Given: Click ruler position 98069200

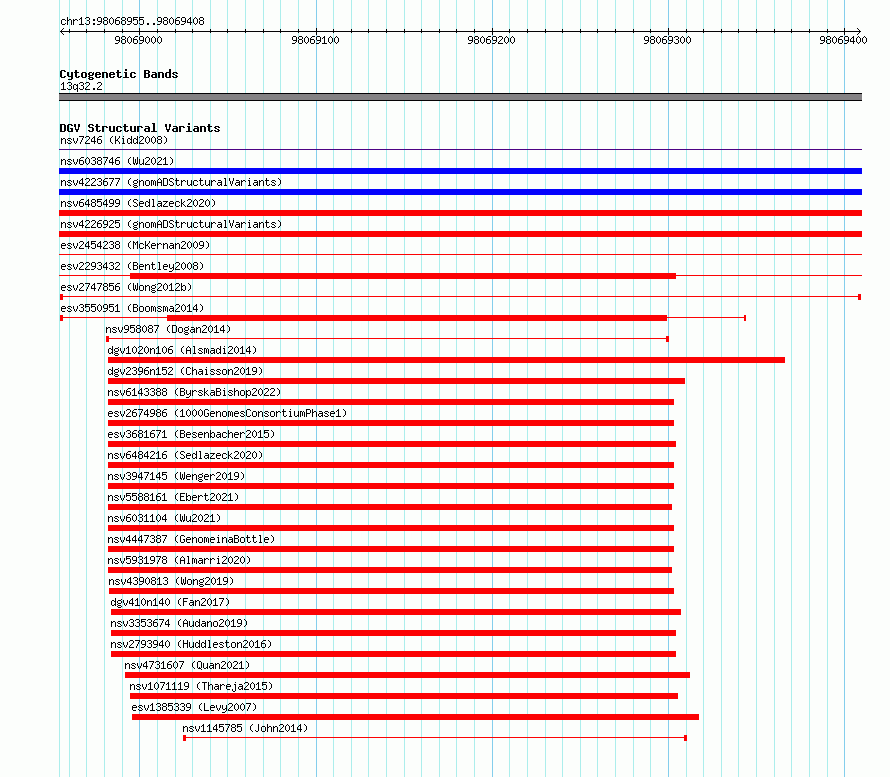Looking at the screenshot, I should tap(492, 40).
